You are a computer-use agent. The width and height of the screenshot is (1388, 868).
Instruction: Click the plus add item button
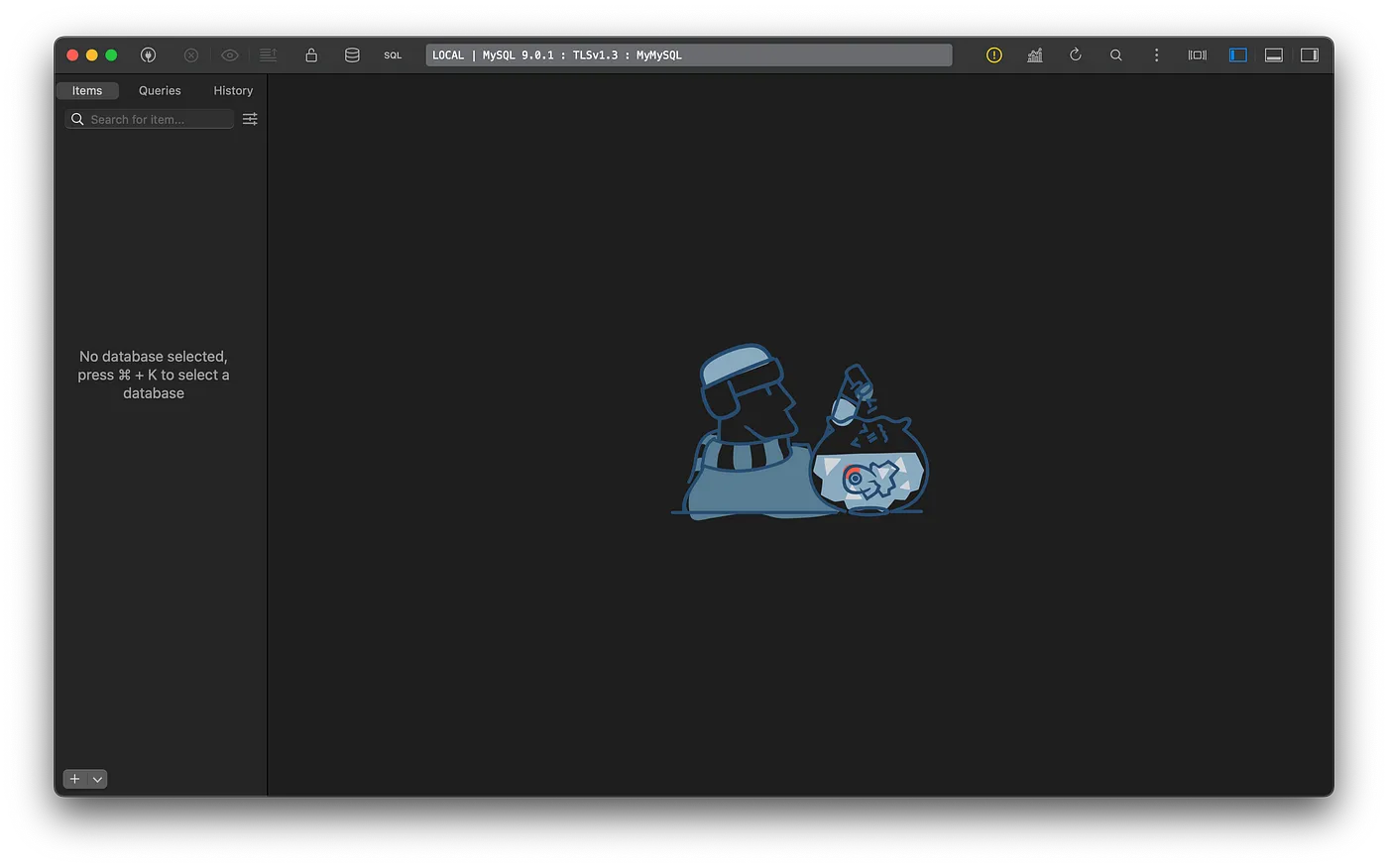pos(75,779)
